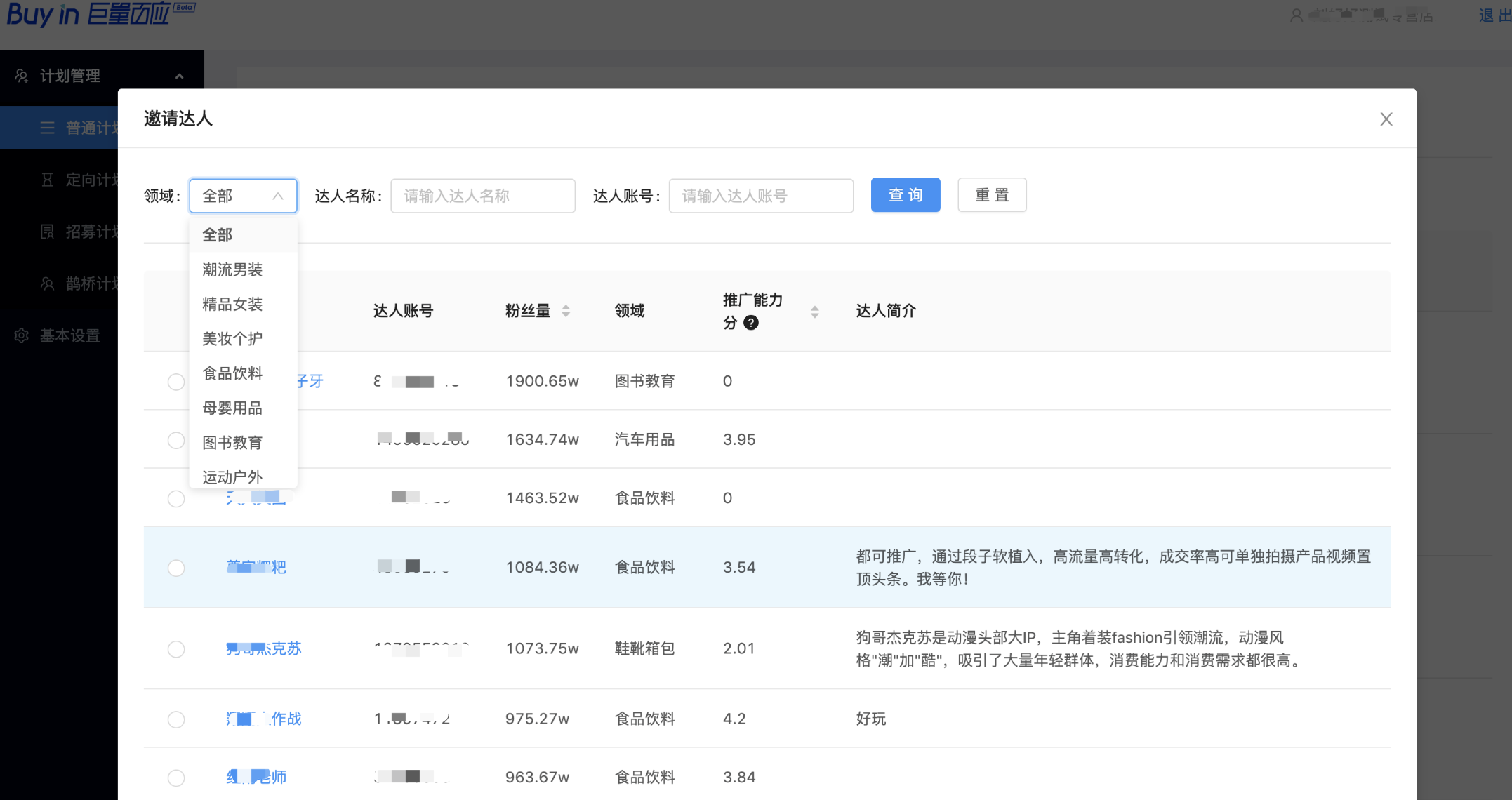Screen dimensions: 1512x800
Task: Click the 鞋靴箱包 cell
Action: click(644, 648)
